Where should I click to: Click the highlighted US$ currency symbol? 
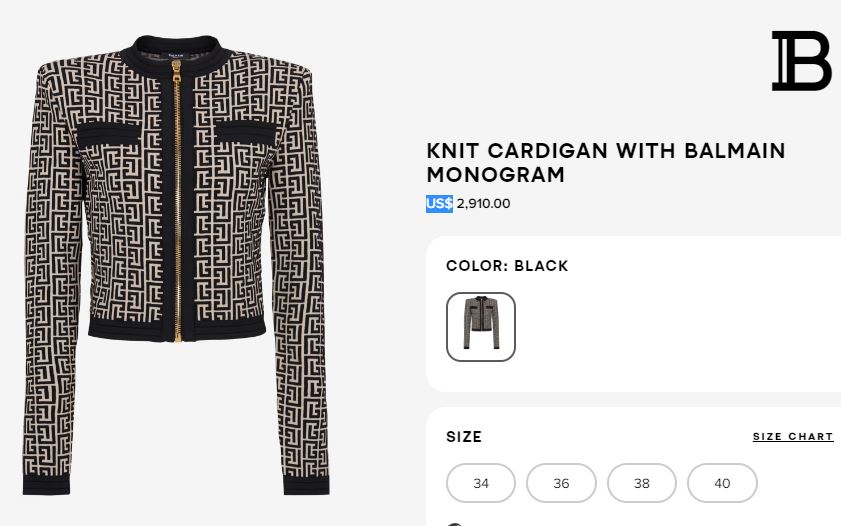tap(439, 204)
